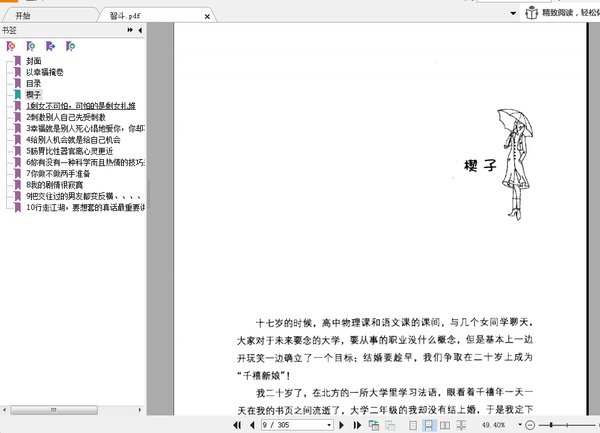This screenshot has width=600, height=433.
Task: Open bookmark 4给别人机会就是给自己机会
Action: tap(73, 140)
